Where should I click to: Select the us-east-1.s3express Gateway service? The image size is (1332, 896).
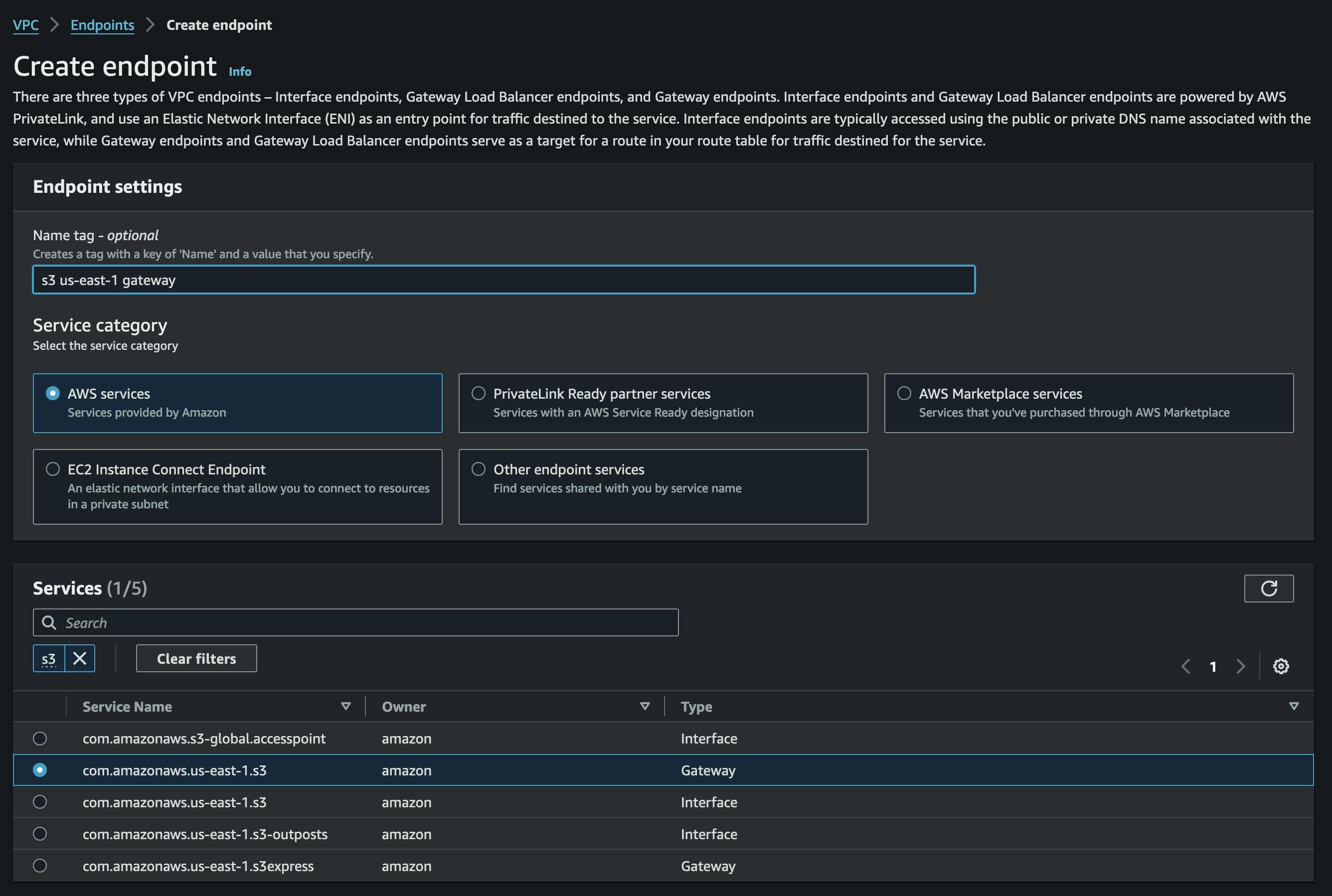coord(40,866)
